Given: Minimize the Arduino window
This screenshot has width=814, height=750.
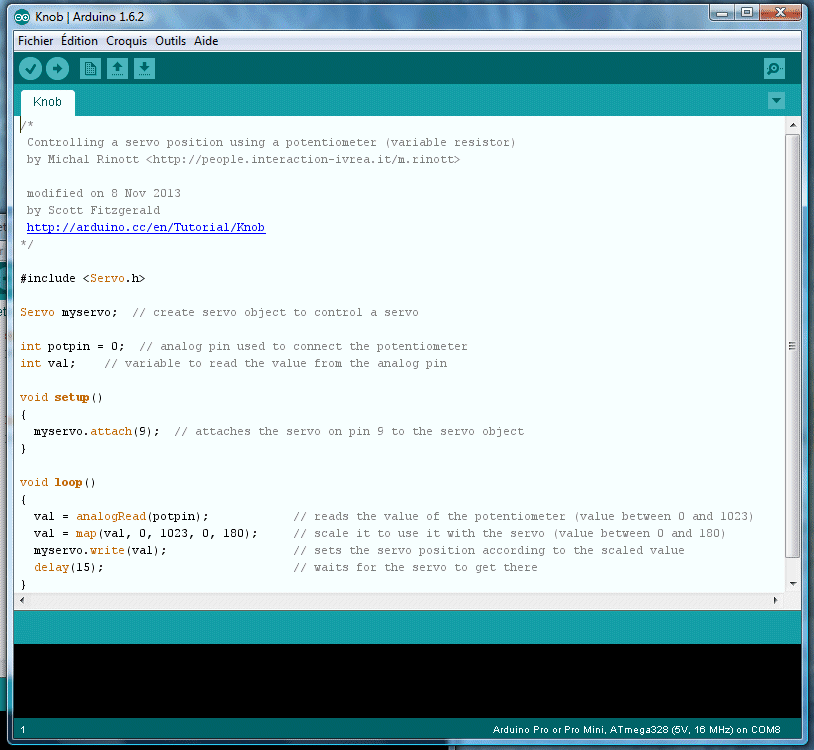Looking at the screenshot, I should point(722,13).
